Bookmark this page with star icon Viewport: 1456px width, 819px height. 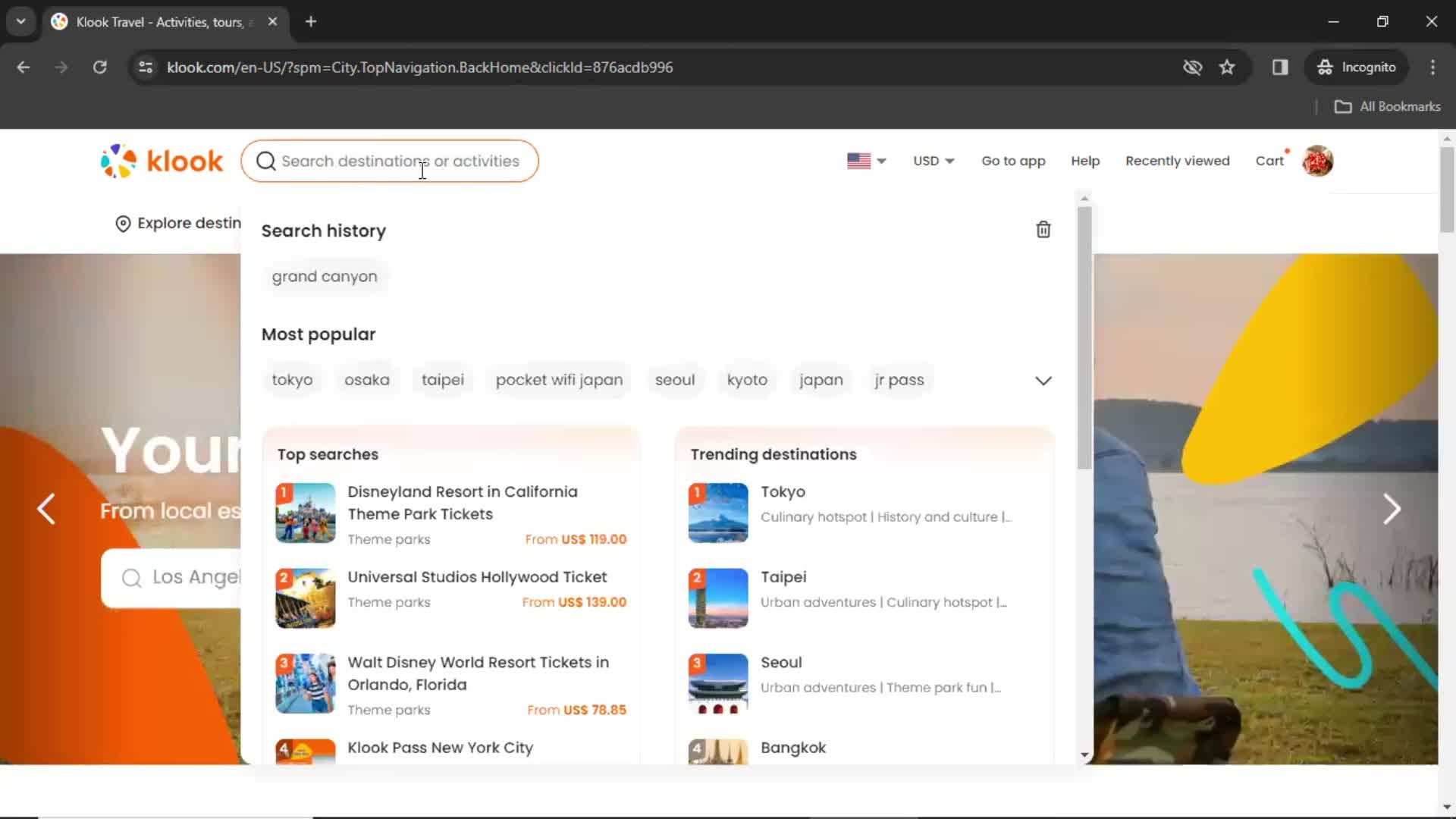[x=1227, y=67]
